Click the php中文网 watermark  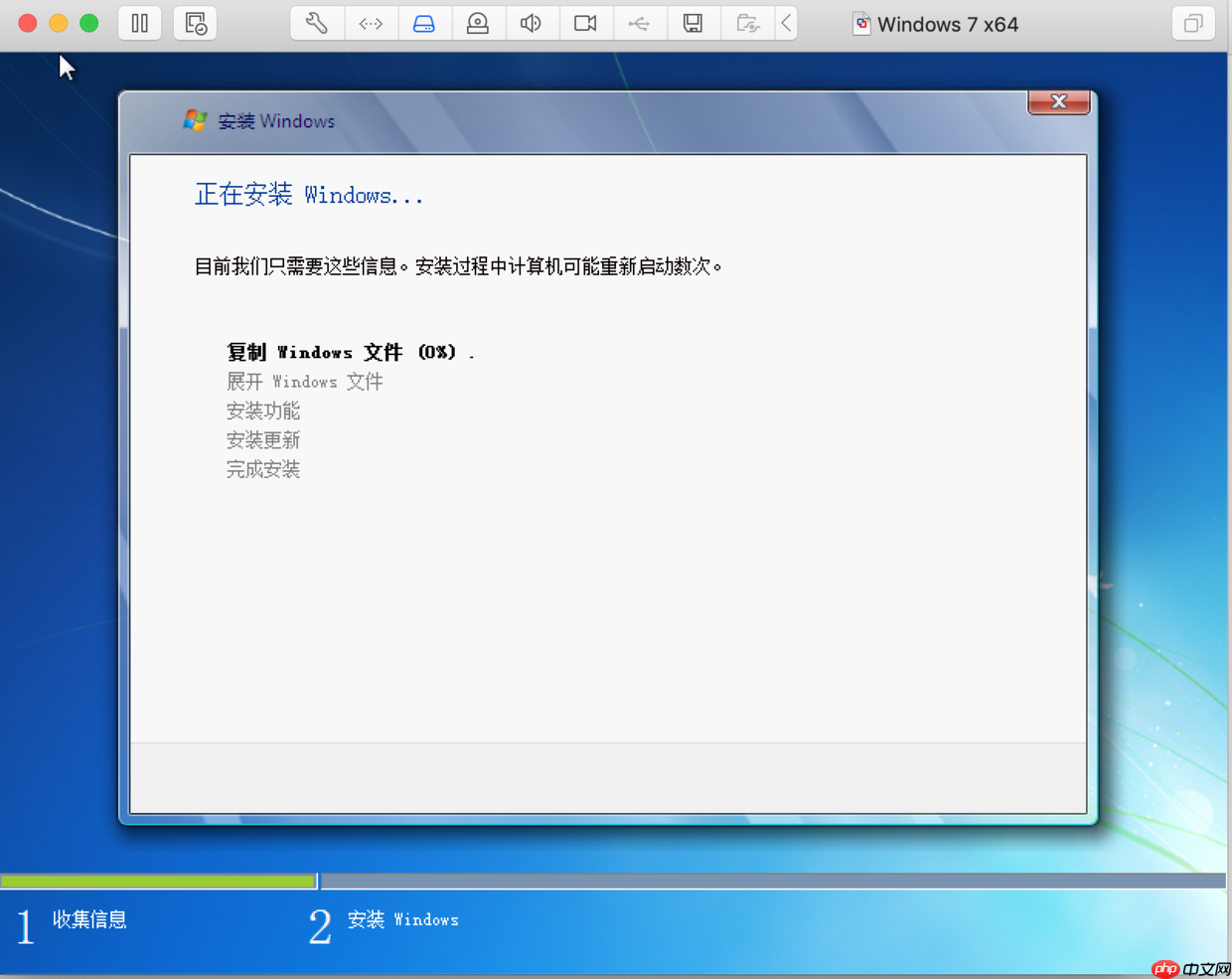[1188, 969]
